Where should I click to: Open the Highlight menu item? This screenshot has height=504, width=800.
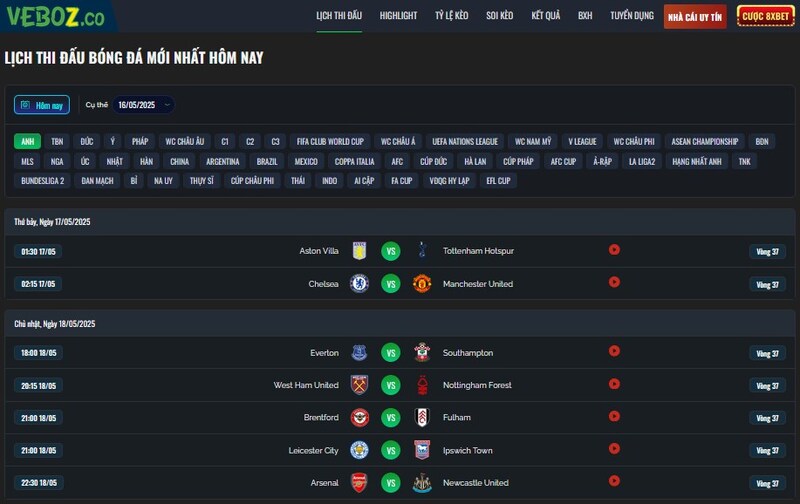coord(398,16)
